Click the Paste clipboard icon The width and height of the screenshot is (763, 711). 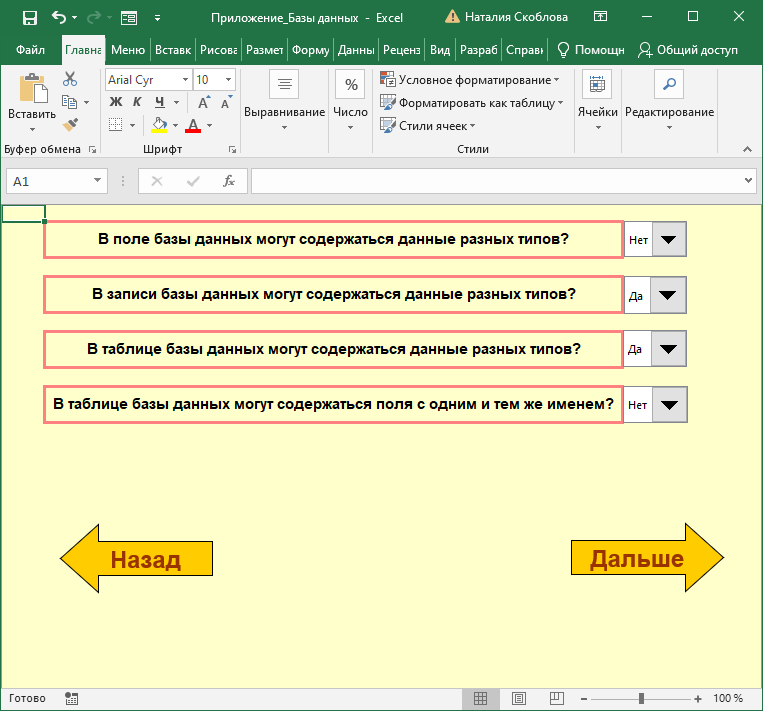click(32, 91)
